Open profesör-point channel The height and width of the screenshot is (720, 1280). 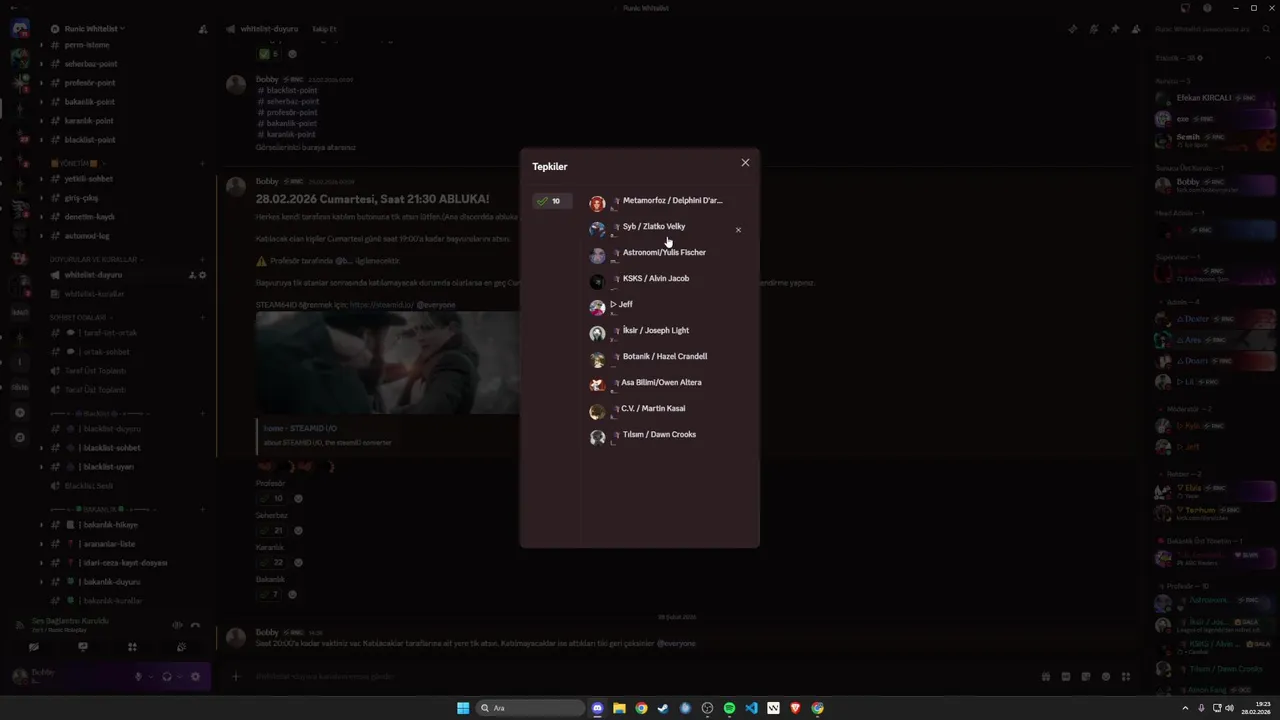(90, 83)
